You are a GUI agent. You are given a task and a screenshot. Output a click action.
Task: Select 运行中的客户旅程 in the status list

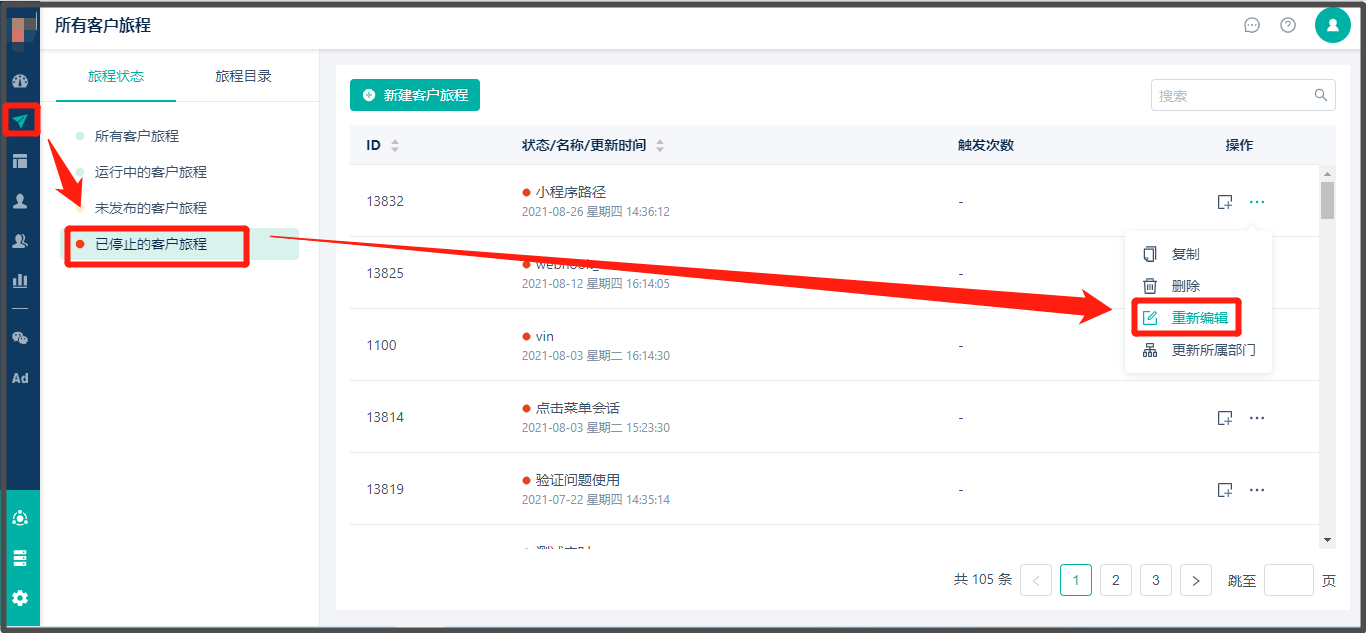point(151,172)
